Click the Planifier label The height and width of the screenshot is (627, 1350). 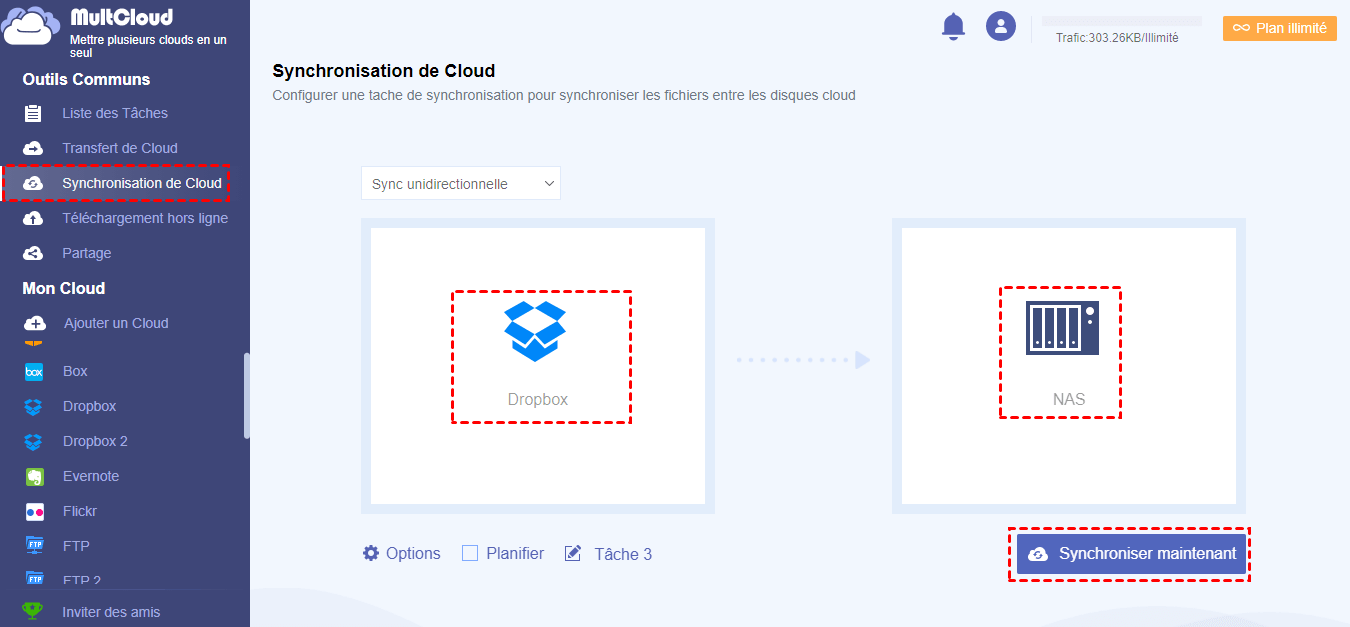click(515, 553)
